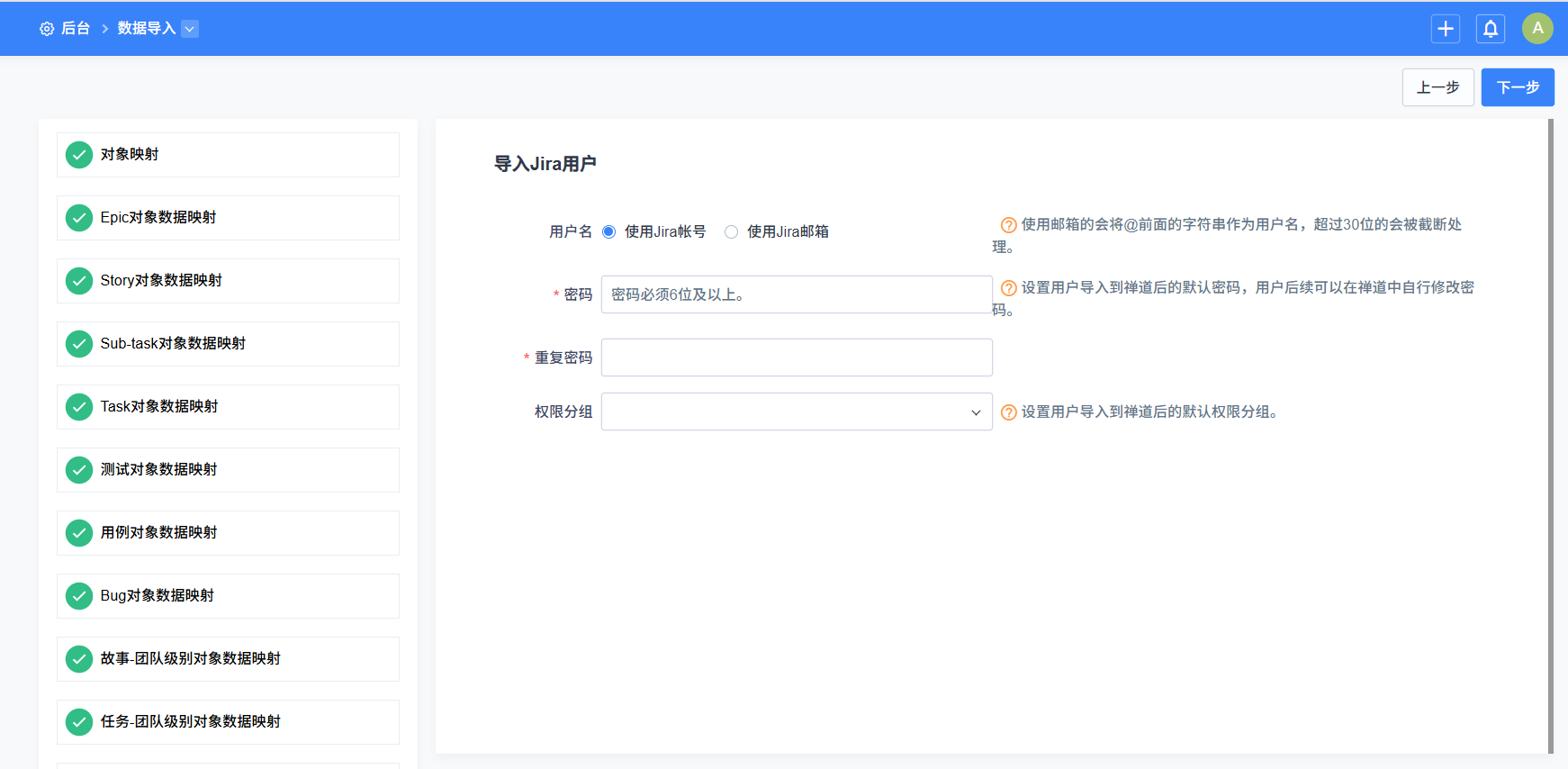
Task: Click the vertical scrollbar on the right
Action: tap(1550, 432)
